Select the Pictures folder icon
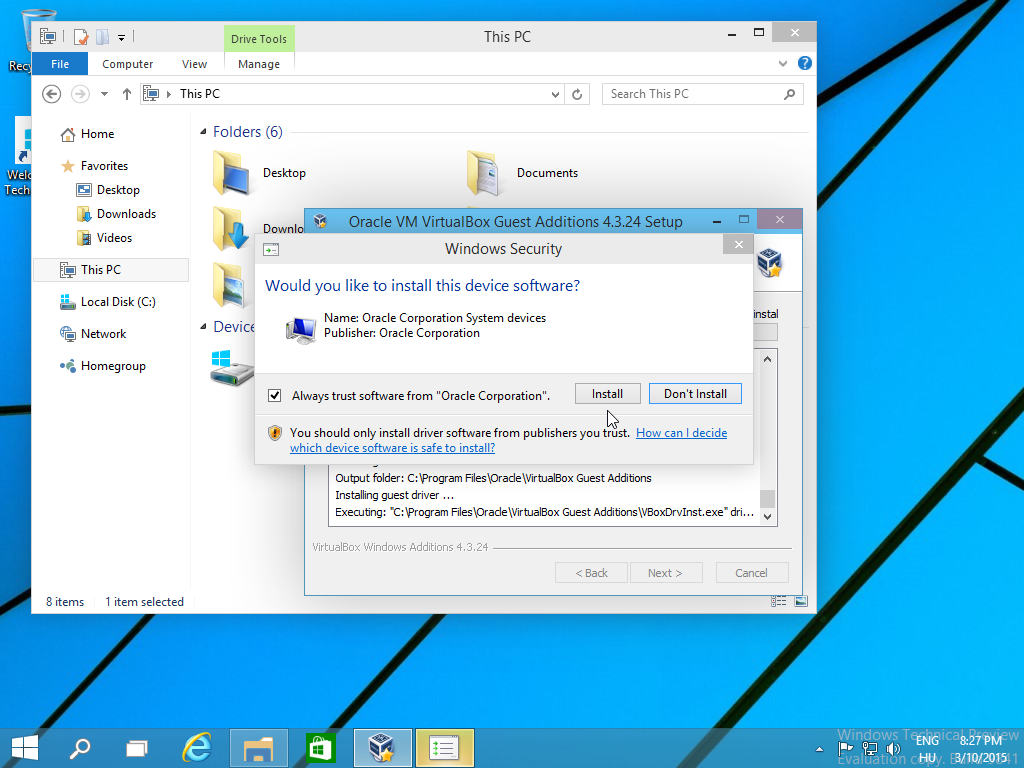The width and height of the screenshot is (1024, 768). coord(231,285)
